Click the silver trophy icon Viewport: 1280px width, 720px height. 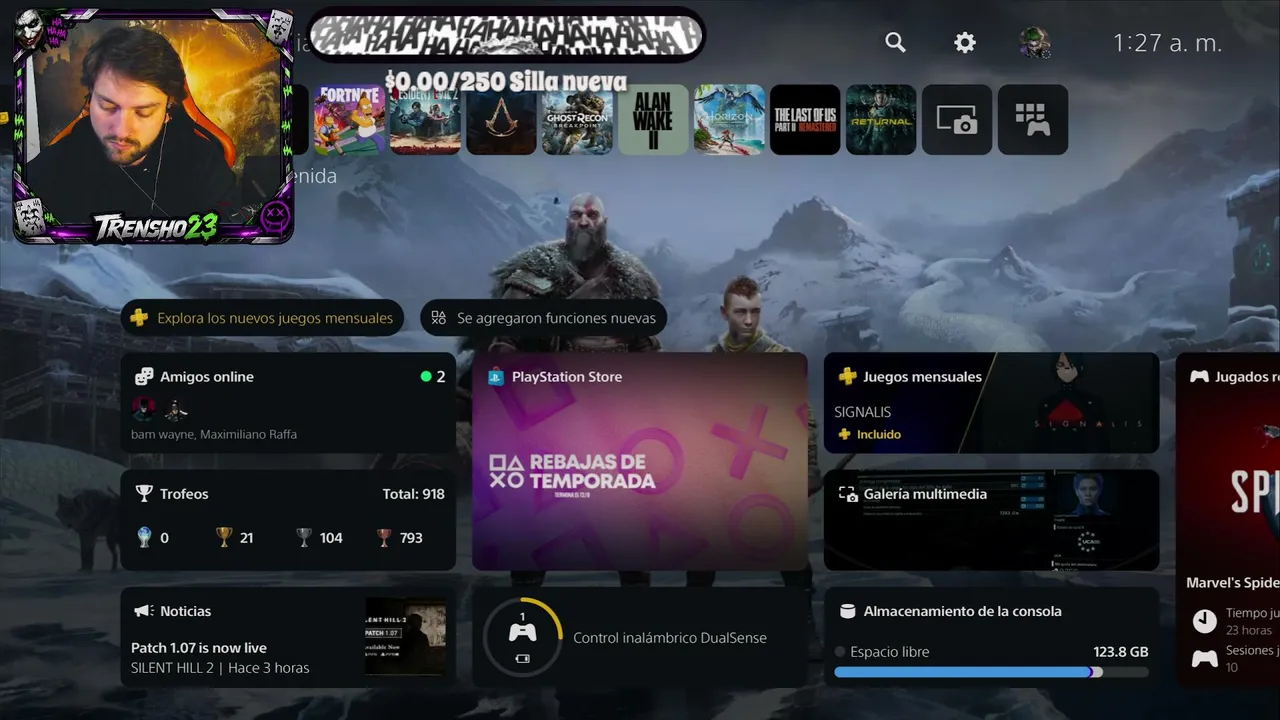pyautogui.click(x=304, y=538)
